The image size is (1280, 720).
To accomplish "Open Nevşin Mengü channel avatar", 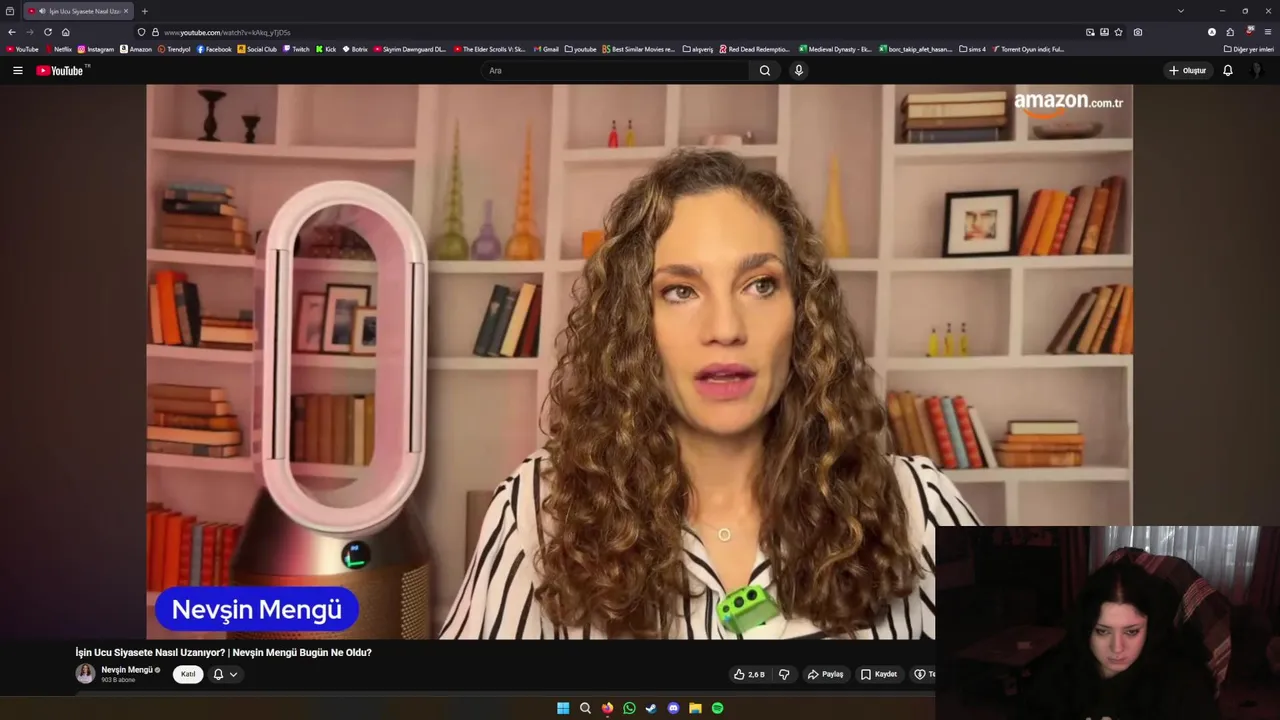I will (86, 673).
